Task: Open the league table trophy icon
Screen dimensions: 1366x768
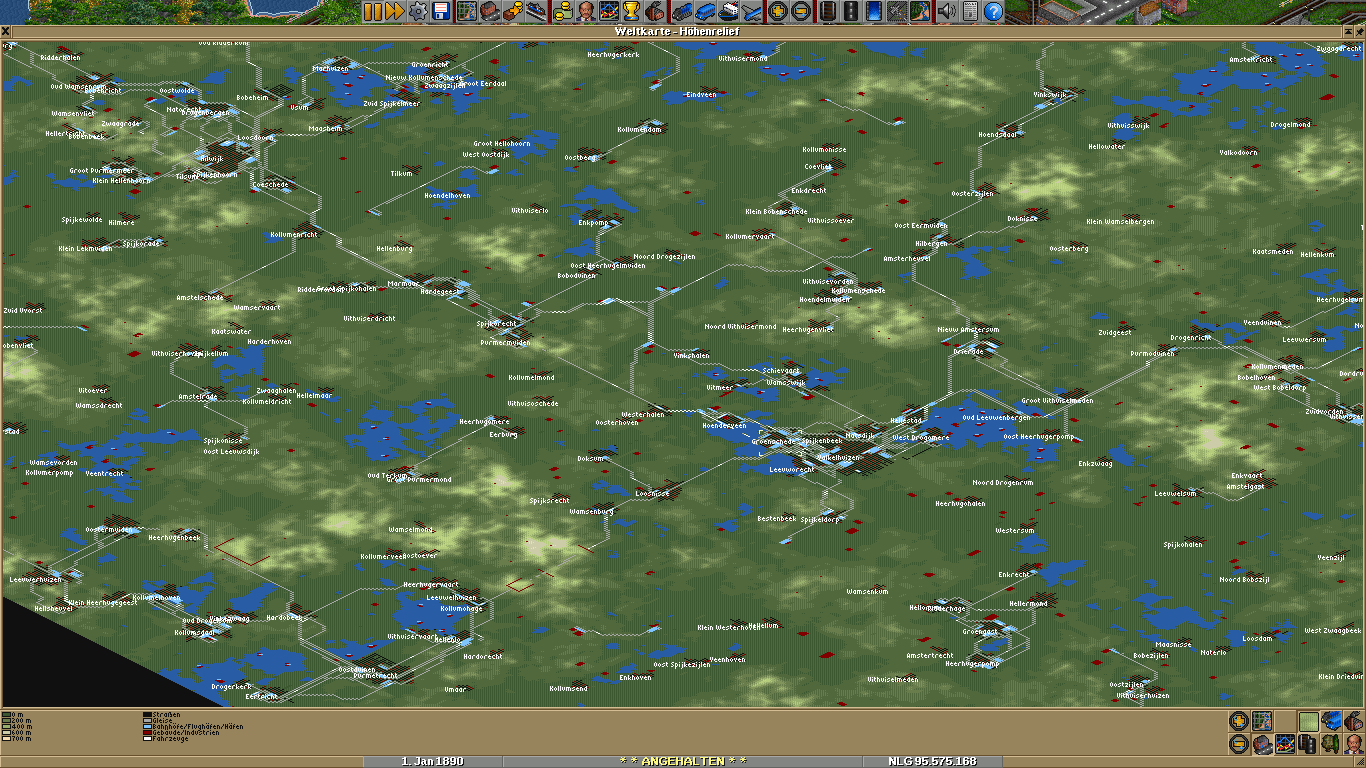Action: coord(631,11)
